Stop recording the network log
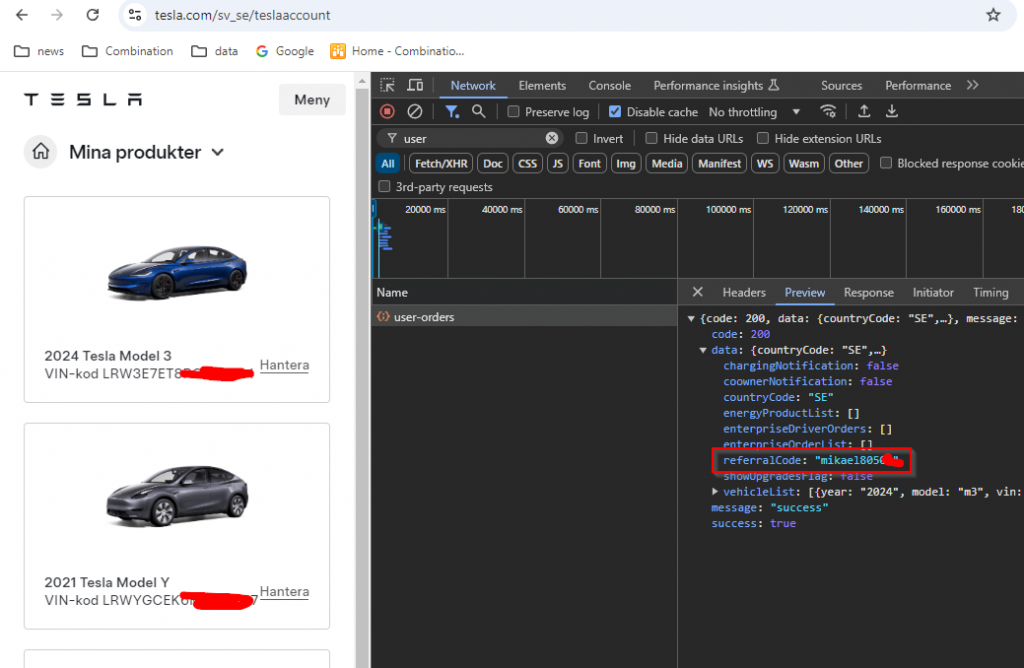The image size is (1024, 668). click(387, 112)
